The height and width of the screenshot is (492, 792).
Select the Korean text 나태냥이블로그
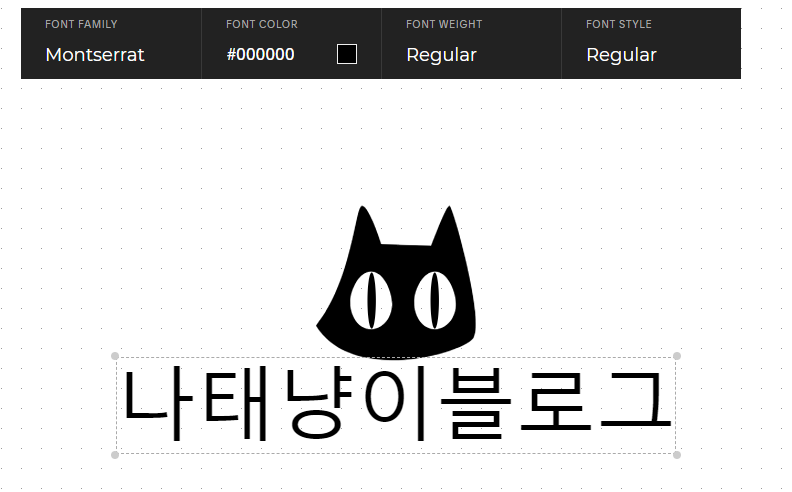pyautogui.click(x=397, y=405)
